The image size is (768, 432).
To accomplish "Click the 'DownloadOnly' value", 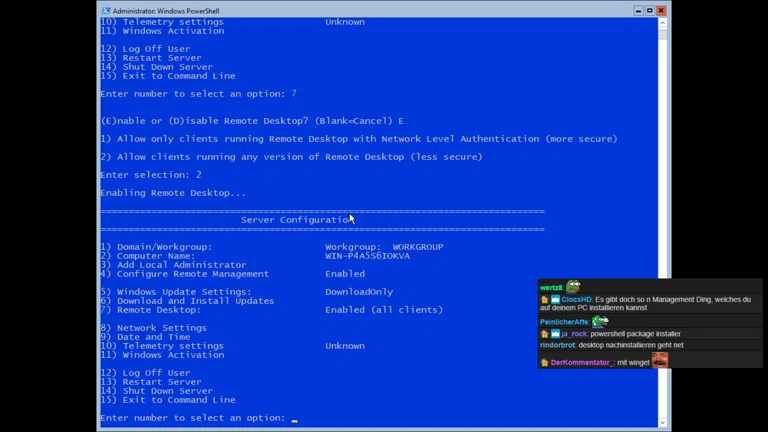I will [x=359, y=292].
